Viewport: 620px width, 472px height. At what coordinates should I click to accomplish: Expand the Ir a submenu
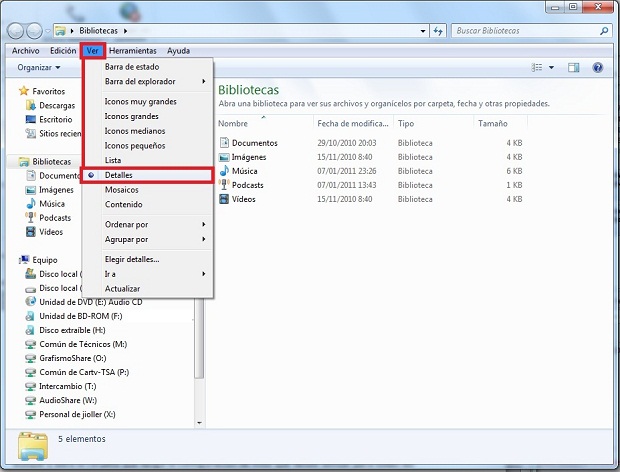click(x=147, y=274)
